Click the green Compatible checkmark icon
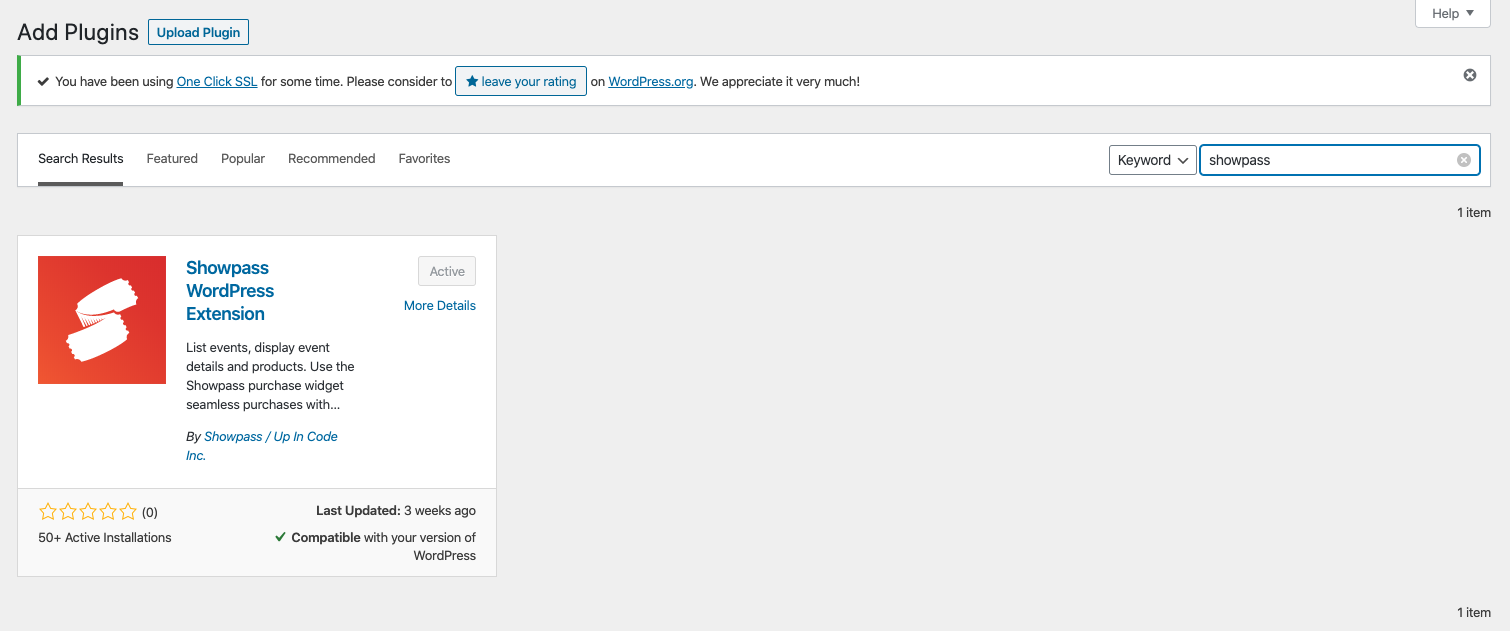 281,537
